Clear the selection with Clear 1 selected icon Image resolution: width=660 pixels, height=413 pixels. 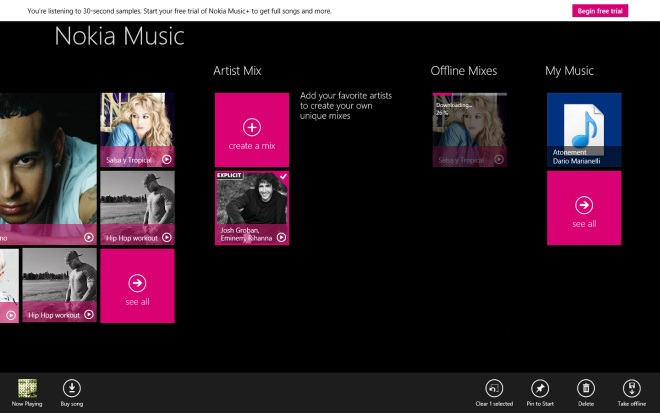(494, 388)
